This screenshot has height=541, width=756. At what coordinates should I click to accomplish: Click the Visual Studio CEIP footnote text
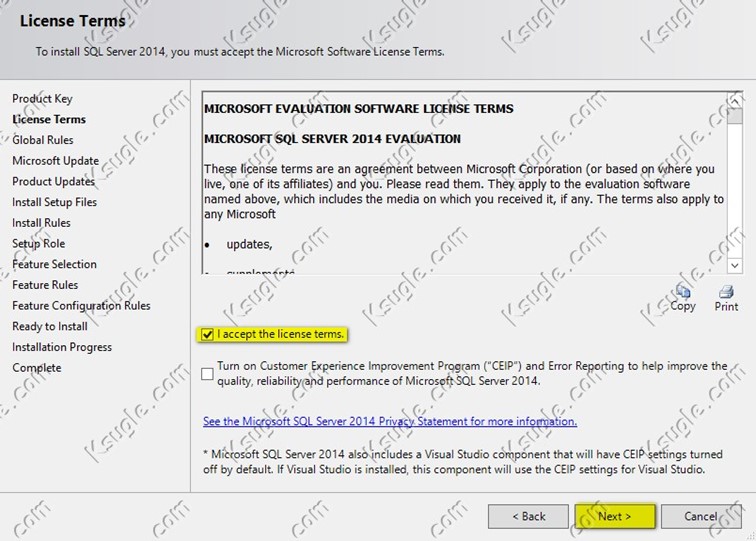[x=463, y=461]
